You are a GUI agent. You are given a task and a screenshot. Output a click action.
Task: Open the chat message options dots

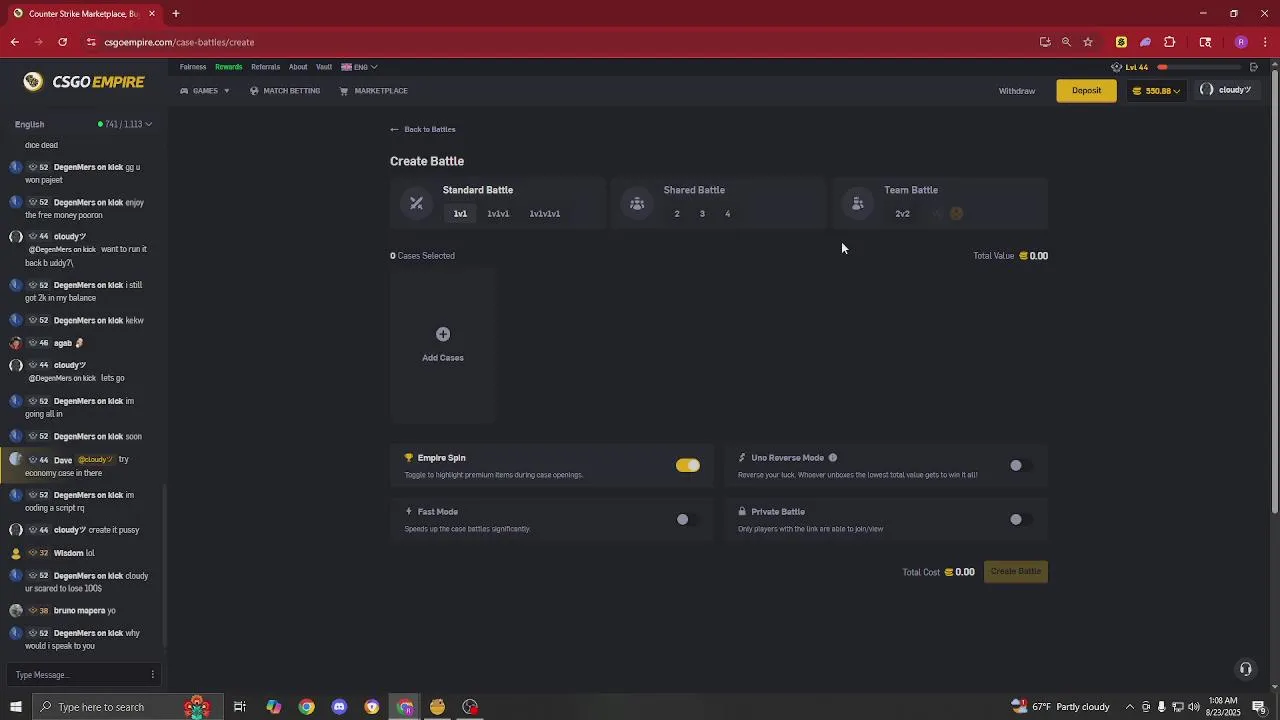coord(152,675)
